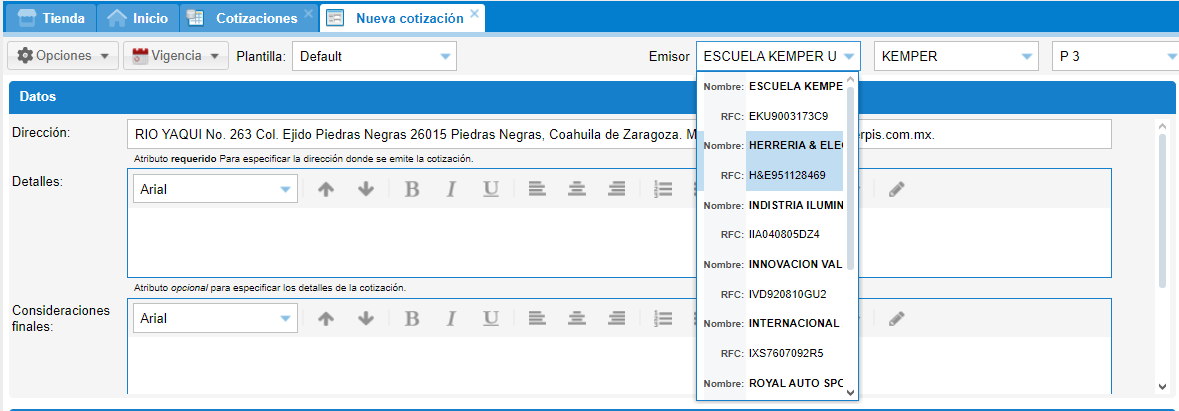1179x411 pixels.
Task: Align text left in Detalles editor
Action: (537, 189)
